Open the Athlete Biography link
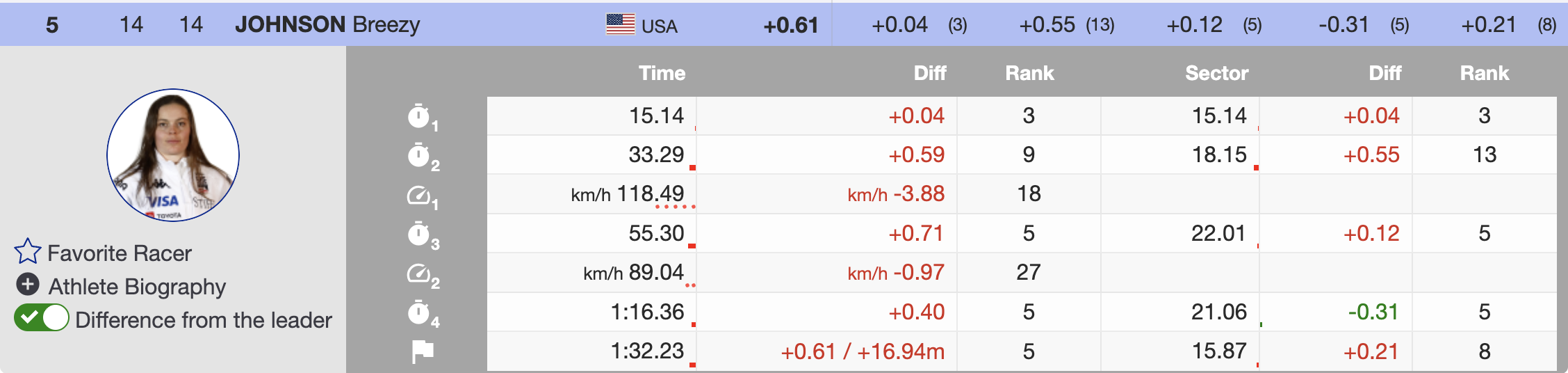This screenshot has height=373, width=1568. point(137,287)
